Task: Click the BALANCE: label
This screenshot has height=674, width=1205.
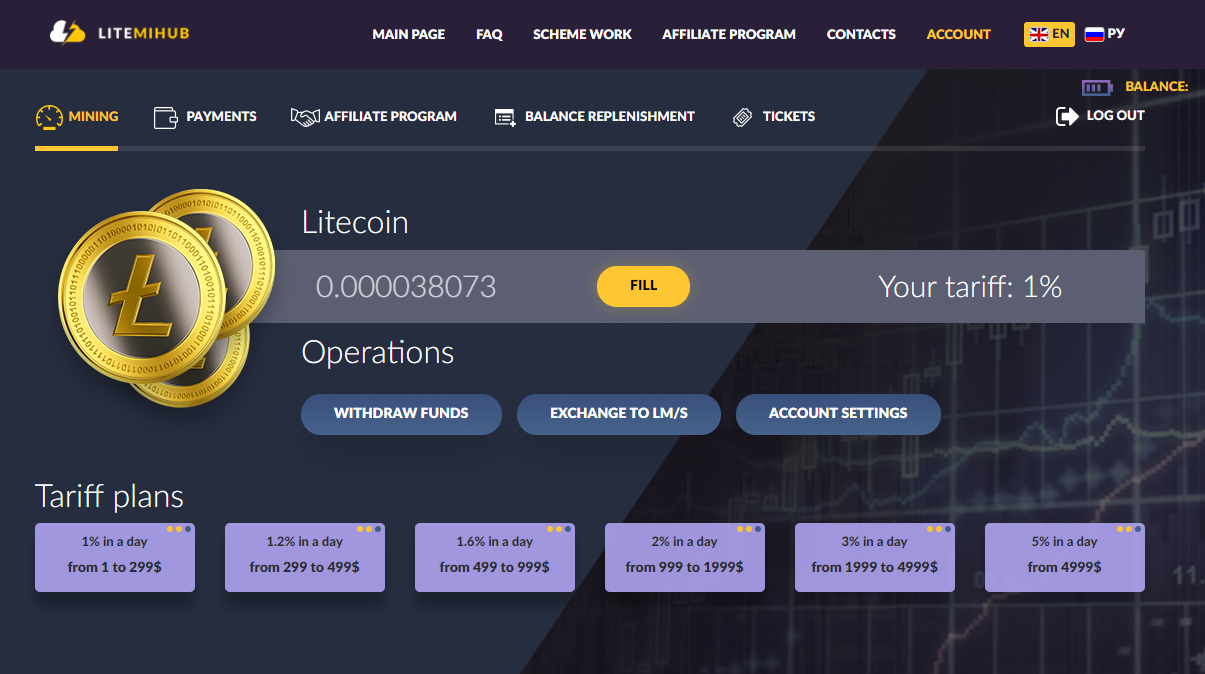Action: (1157, 87)
